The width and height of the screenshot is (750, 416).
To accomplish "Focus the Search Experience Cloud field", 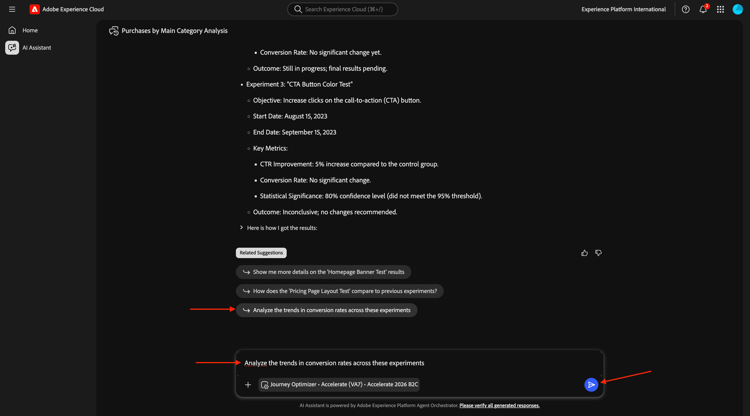I will coord(342,9).
